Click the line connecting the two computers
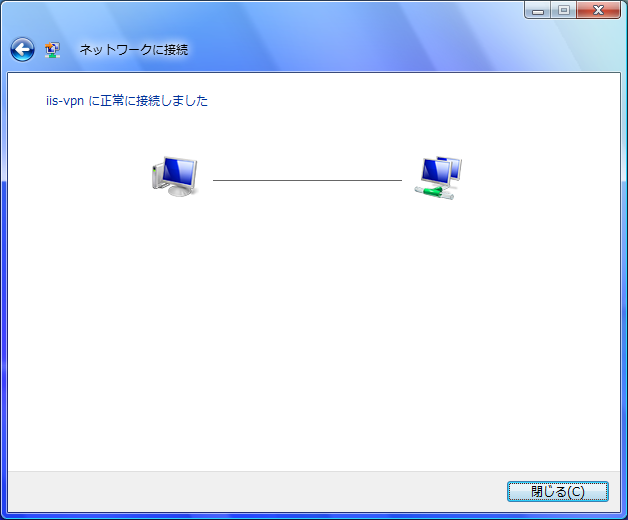This screenshot has height=520, width=628. coord(307,180)
